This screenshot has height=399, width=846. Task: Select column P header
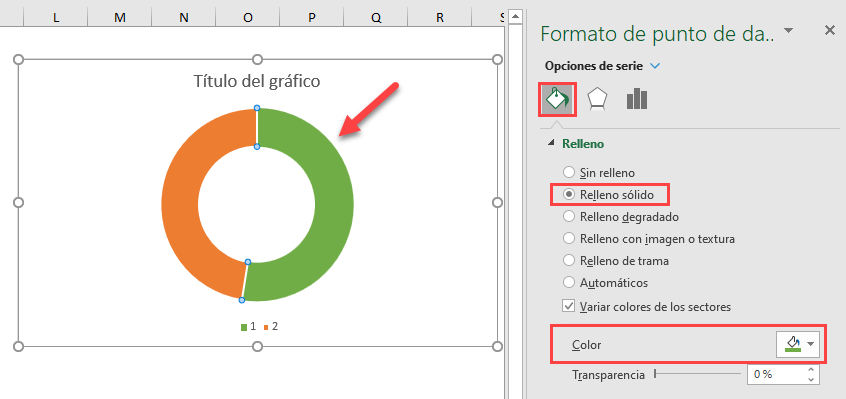coord(312,17)
